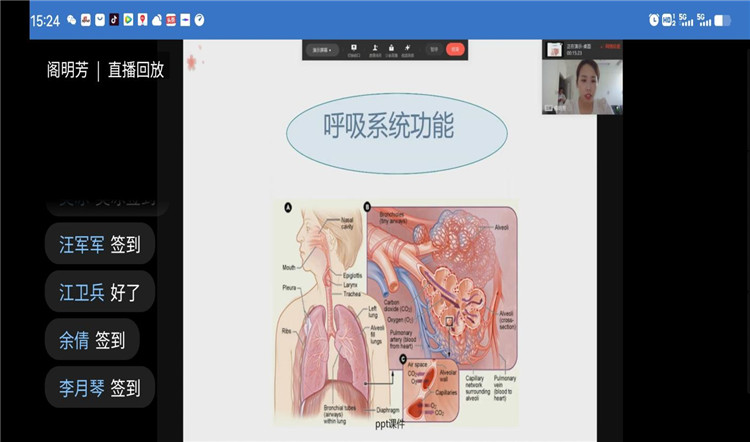Tap the 直播回放 replay label
Viewport: 750px width, 442px height.
tap(136, 70)
